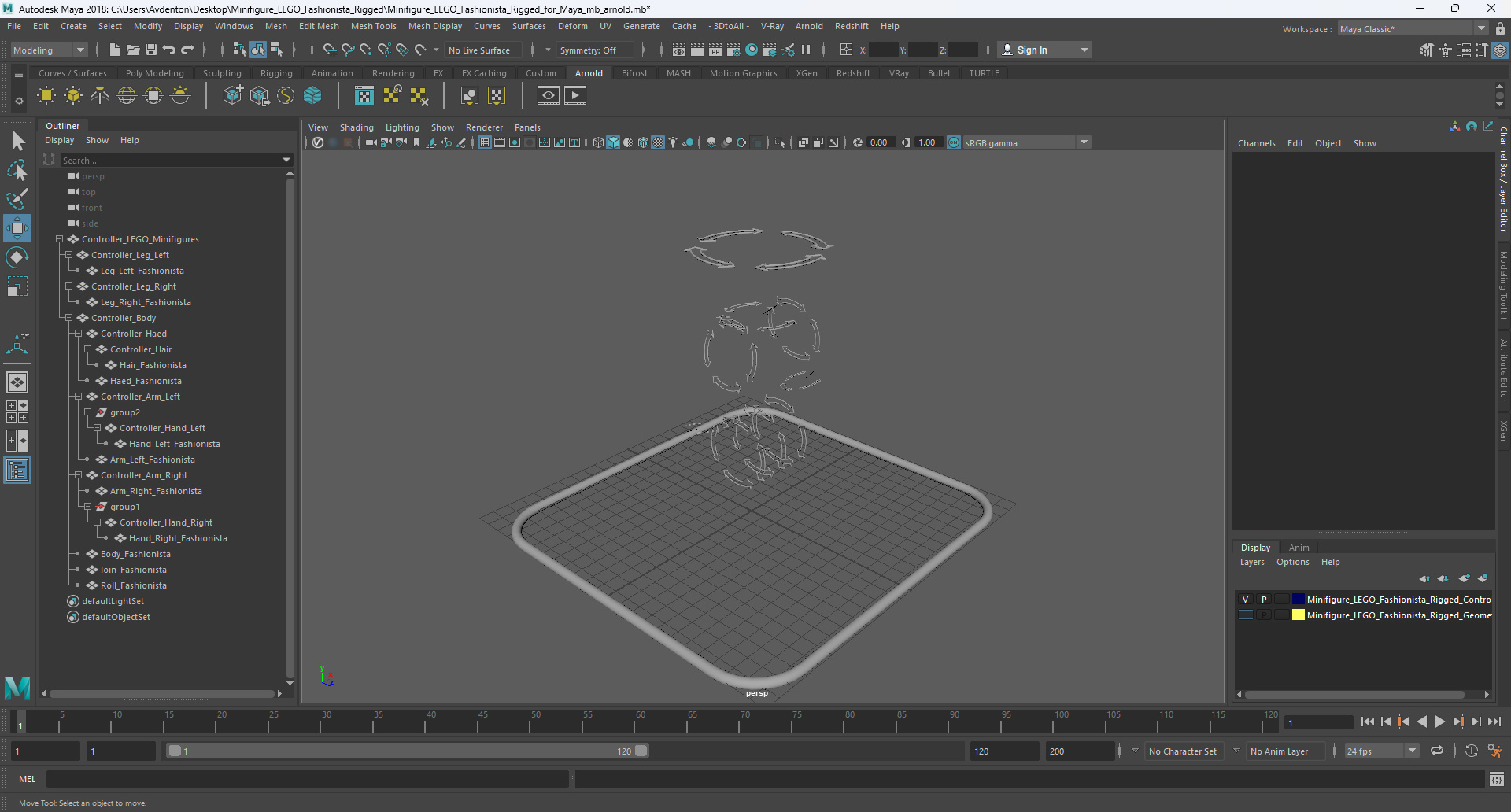Activate the Paint Selection tool
This screenshot has height=812, width=1511.
(17, 198)
